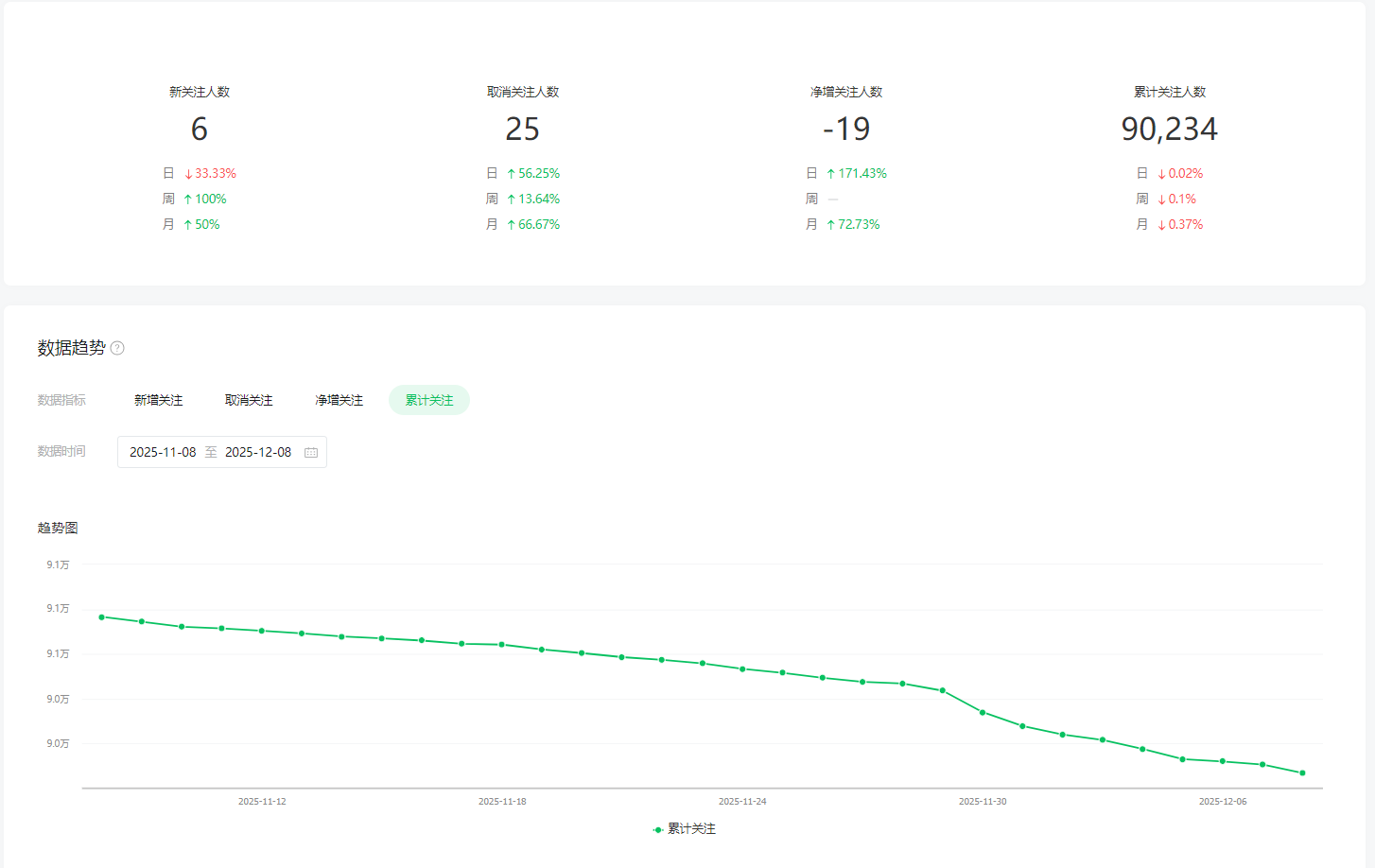Click the 数据趋势 section heading

pyautogui.click(x=72, y=348)
